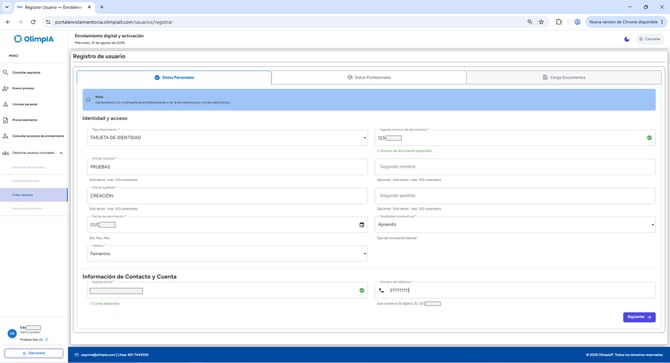Click the info icon in the blue Nota banner
670x363 pixels.
88,100
